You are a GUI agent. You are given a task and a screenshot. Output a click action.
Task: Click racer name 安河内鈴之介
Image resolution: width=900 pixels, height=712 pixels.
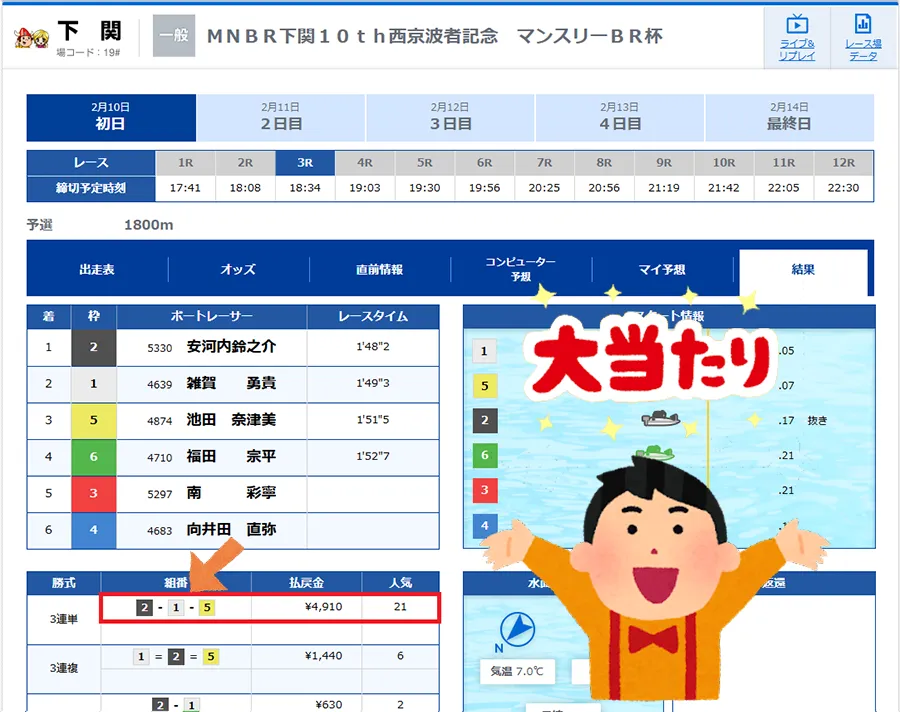pos(231,347)
